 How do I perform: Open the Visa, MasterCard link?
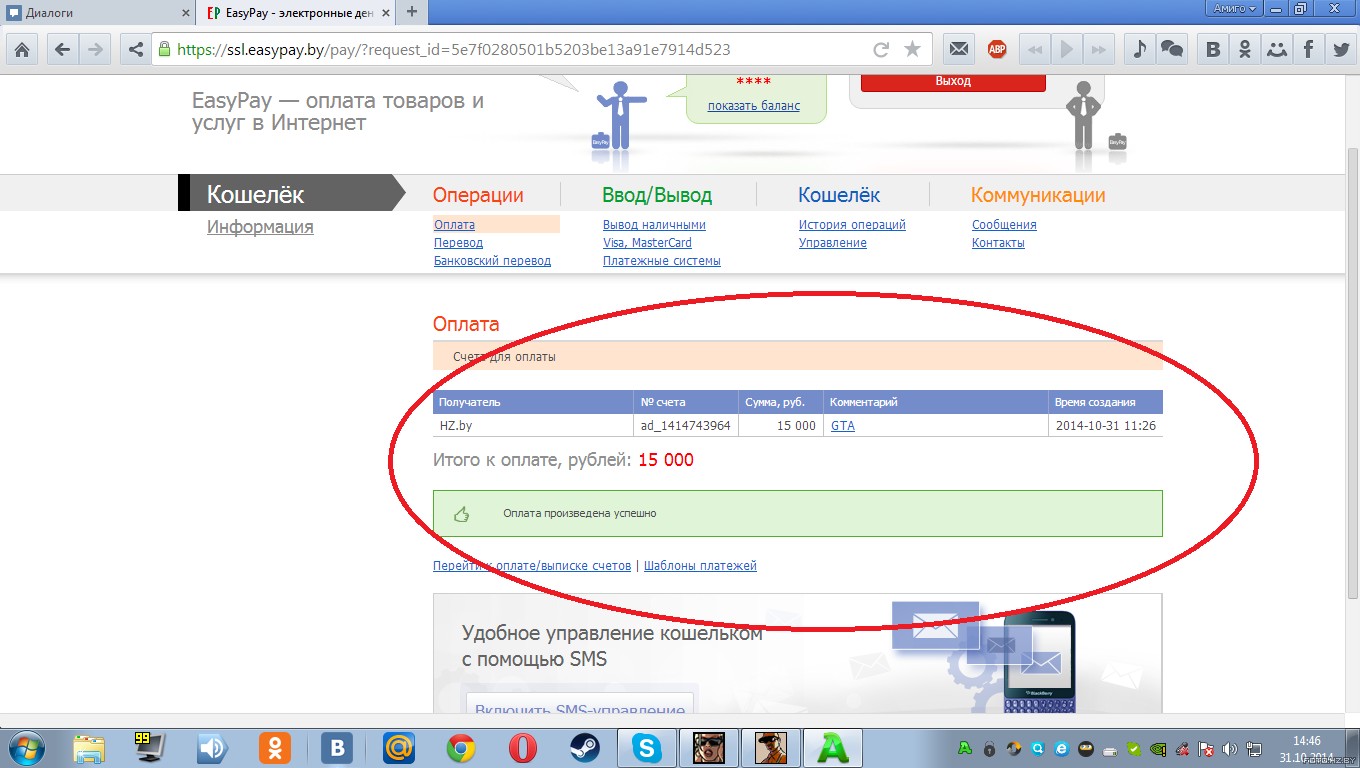[x=647, y=243]
